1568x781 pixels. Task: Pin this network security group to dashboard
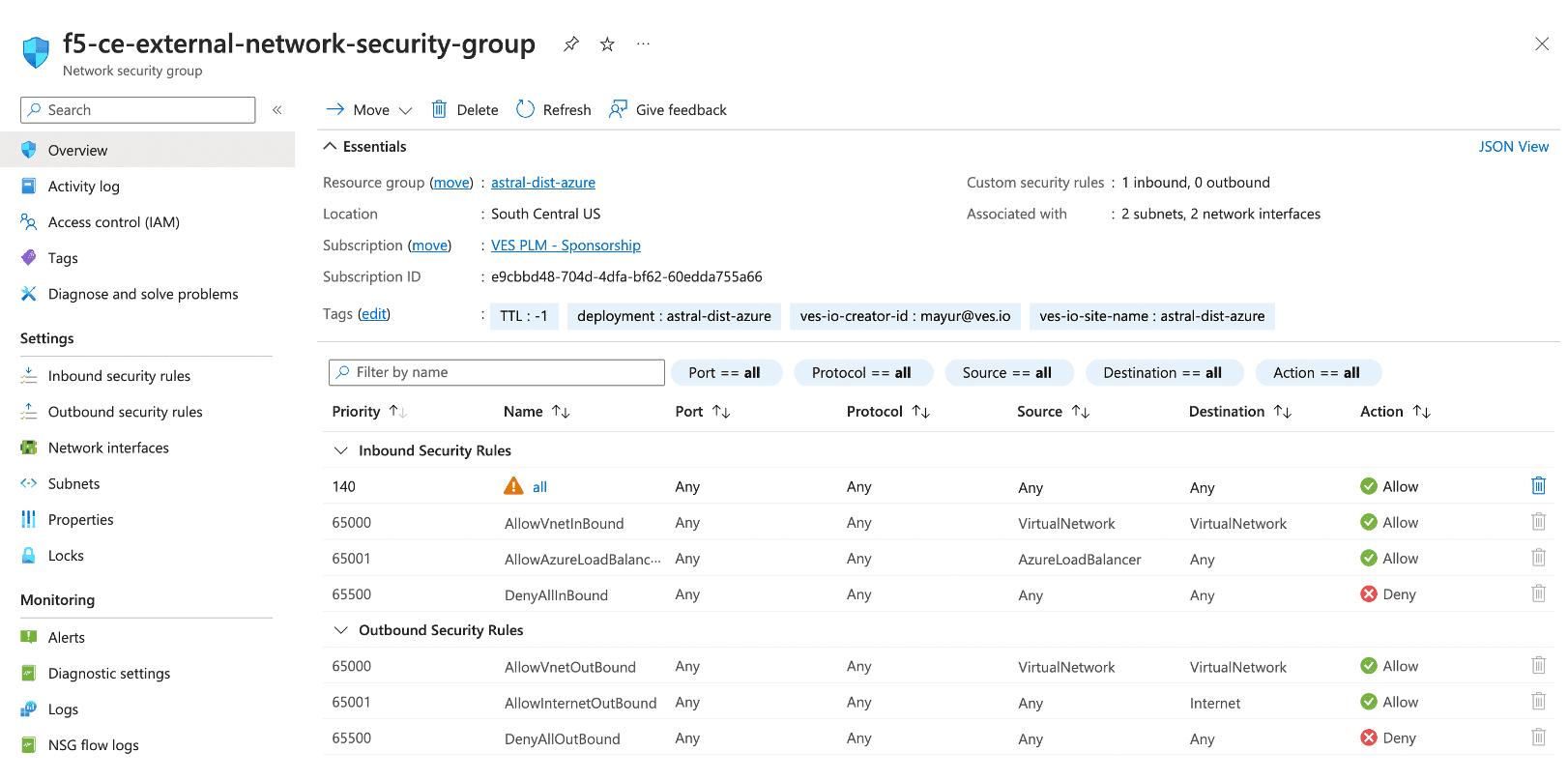click(571, 44)
